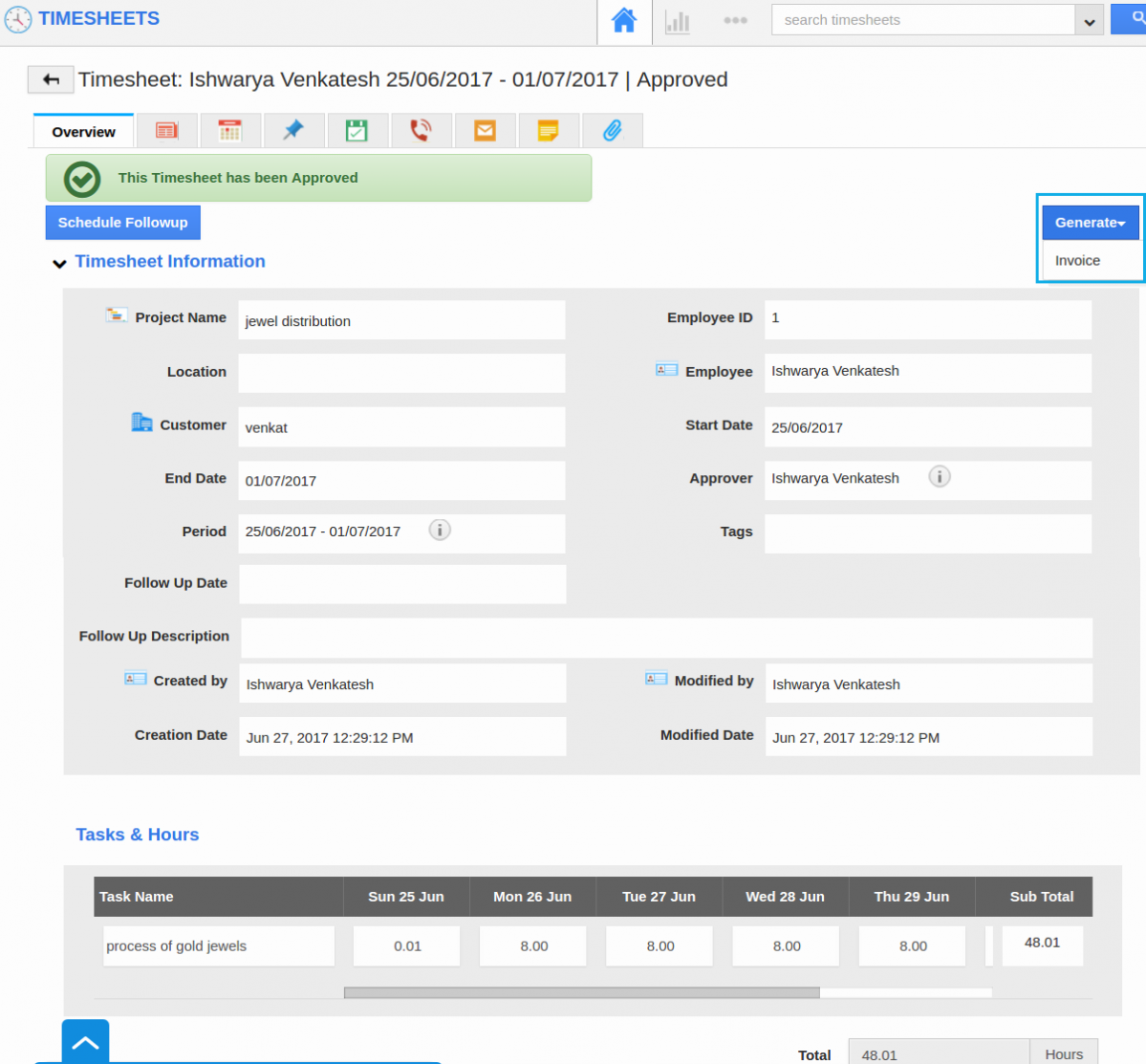The image size is (1146, 1064).
Task: Select Invoice from the Generate menu
Action: (x=1076, y=260)
